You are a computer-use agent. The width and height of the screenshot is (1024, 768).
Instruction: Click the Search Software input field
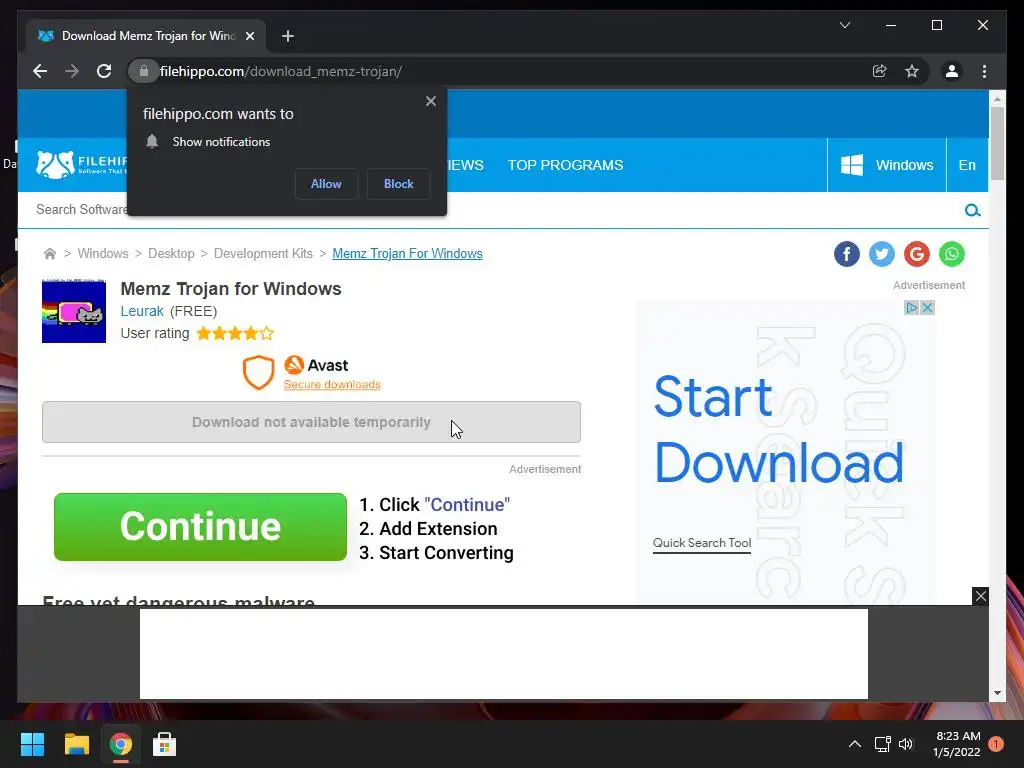pyautogui.click(x=490, y=210)
